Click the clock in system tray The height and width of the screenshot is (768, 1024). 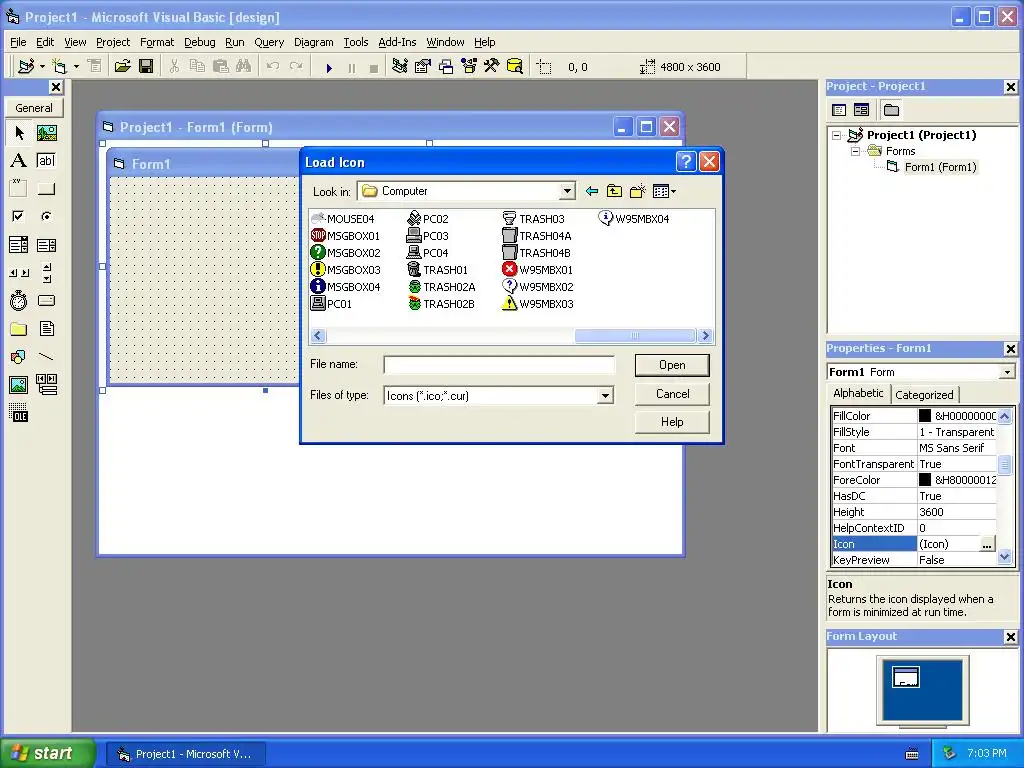pos(986,753)
